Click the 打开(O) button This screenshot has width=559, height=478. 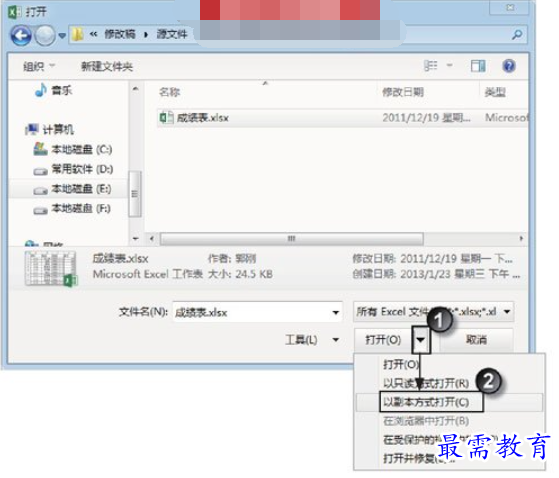coord(383,340)
